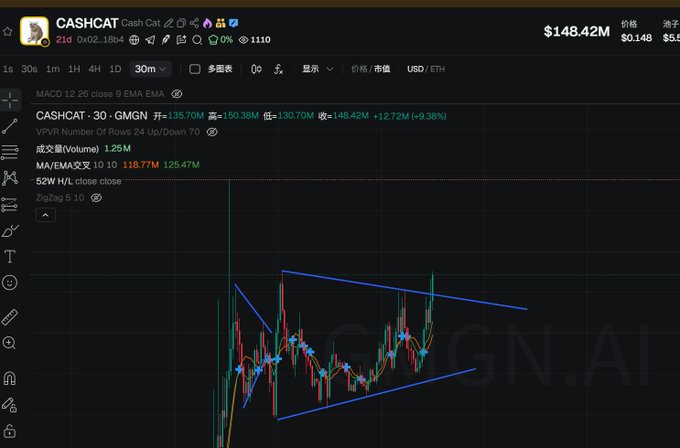The image size is (680, 448).
Task: Click the 成交量(Volume) indicator label
Action: coord(67,149)
